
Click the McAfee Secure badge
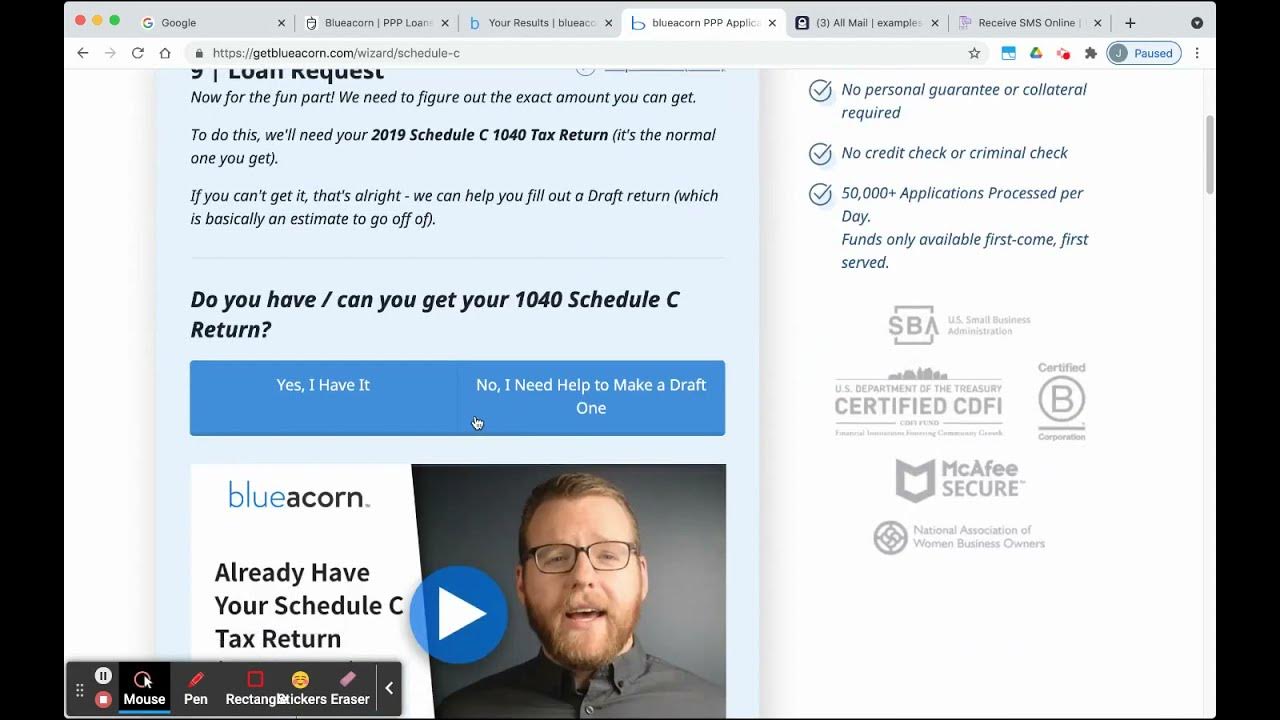coord(960,480)
